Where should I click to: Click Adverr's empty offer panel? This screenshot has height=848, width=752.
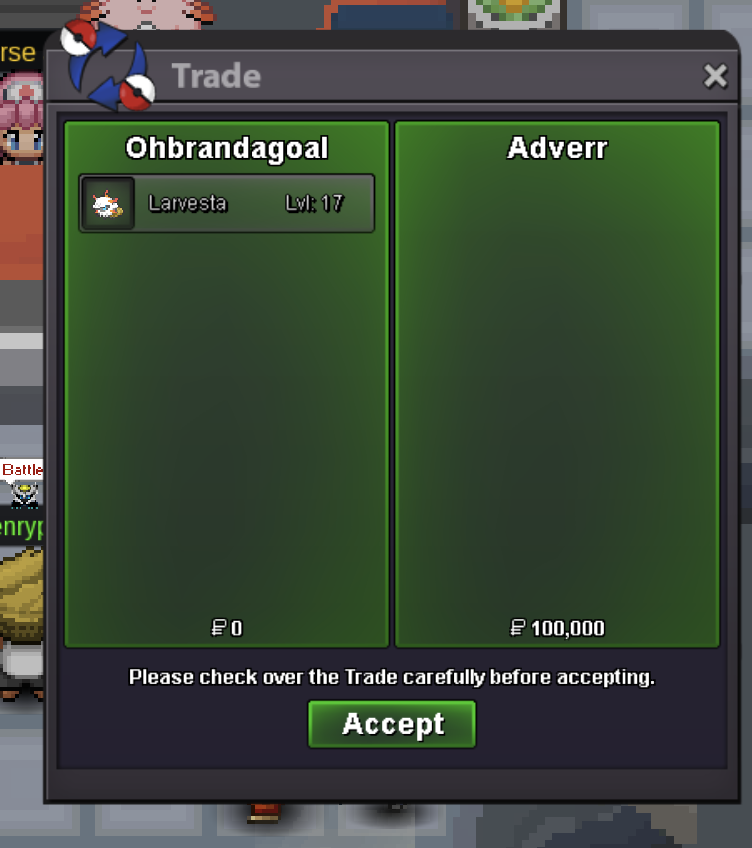(x=557, y=389)
